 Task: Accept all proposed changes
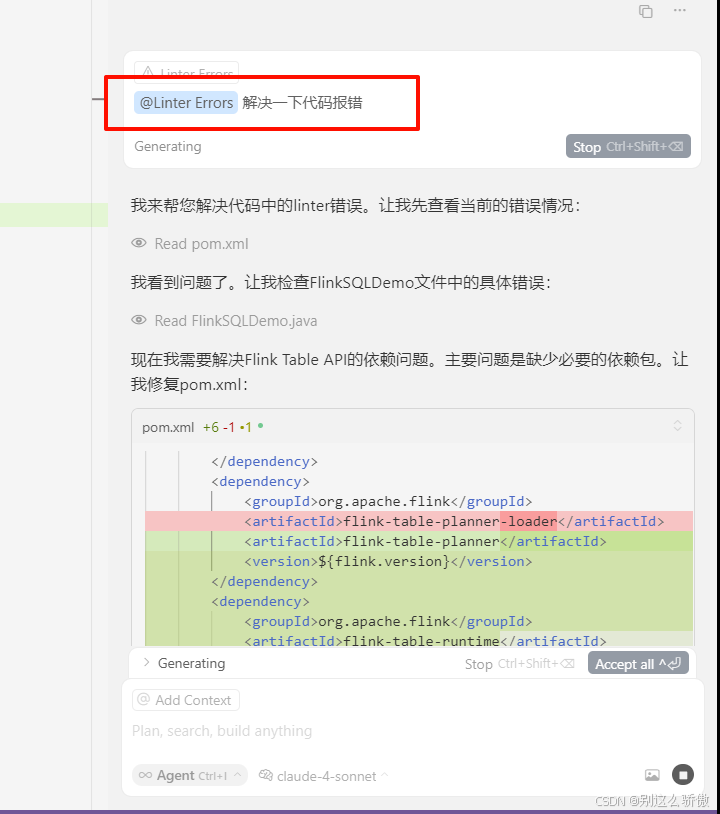pos(638,663)
